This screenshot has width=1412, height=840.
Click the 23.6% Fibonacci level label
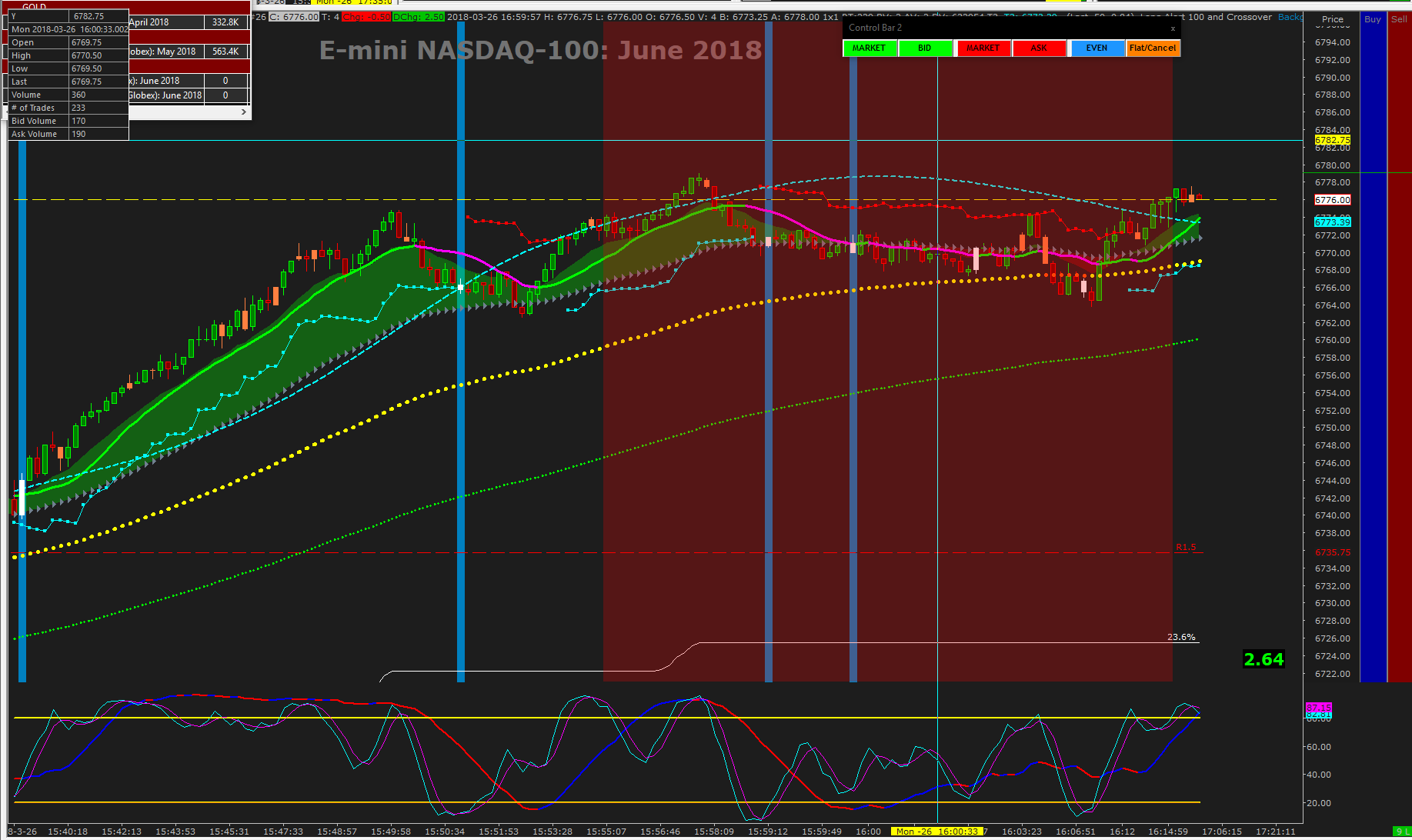coord(1181,637)
